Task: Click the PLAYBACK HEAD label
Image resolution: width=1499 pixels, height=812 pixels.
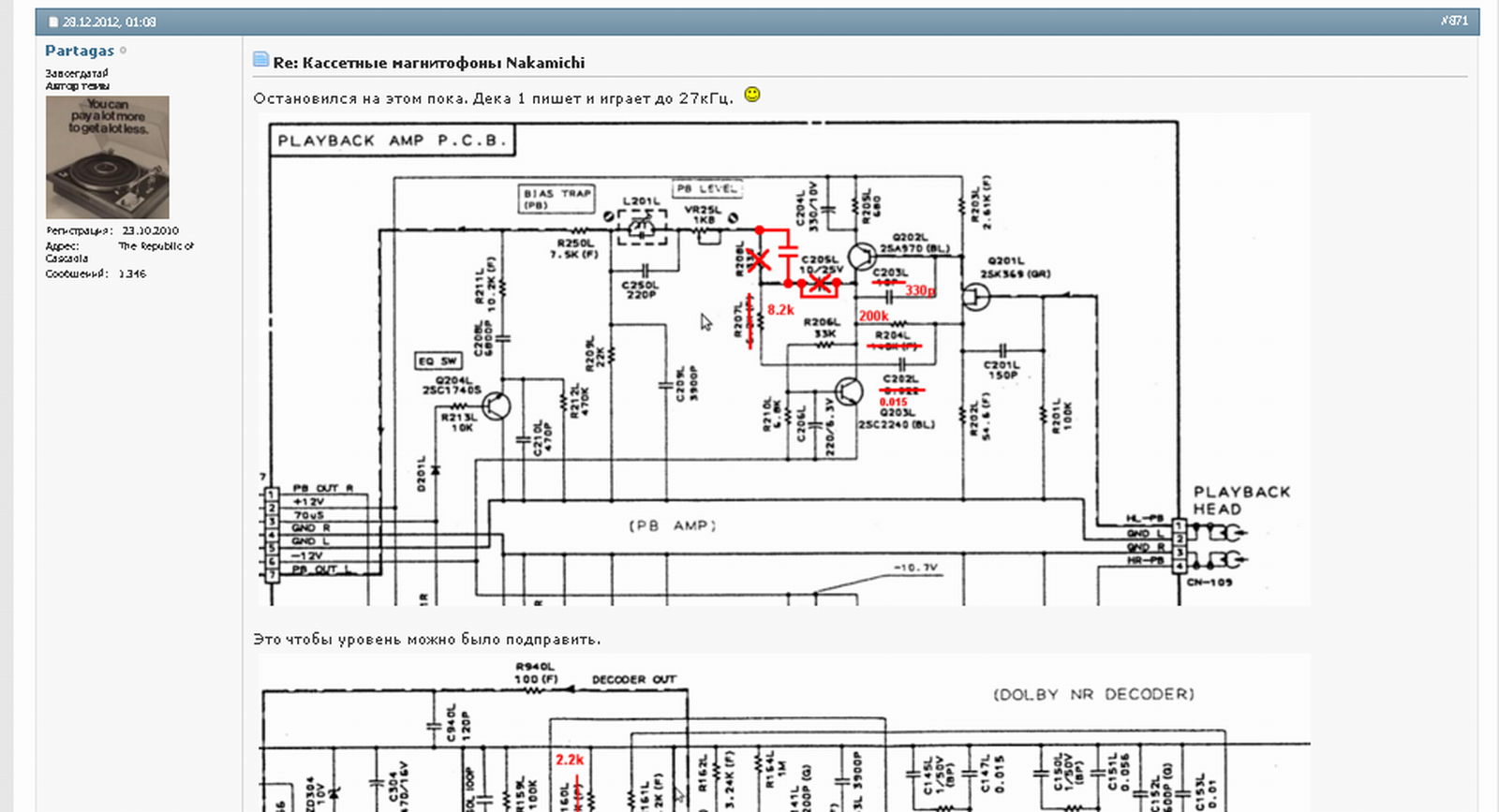Action: click(x=1241, y=500)
